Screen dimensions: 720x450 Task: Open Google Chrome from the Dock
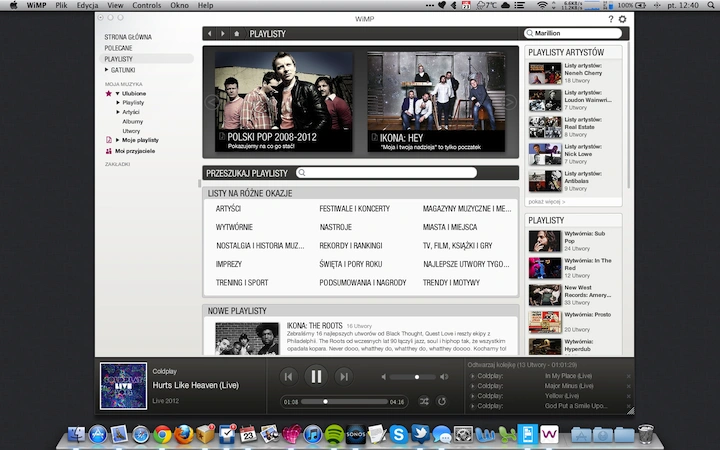(162, 434)
